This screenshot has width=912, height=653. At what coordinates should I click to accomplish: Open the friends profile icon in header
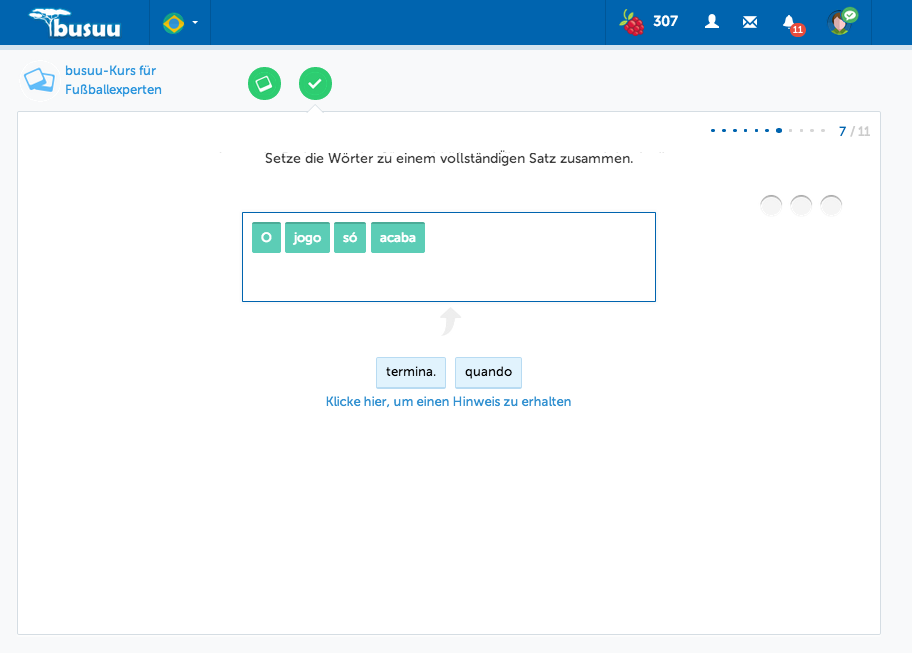click(711, 22)
